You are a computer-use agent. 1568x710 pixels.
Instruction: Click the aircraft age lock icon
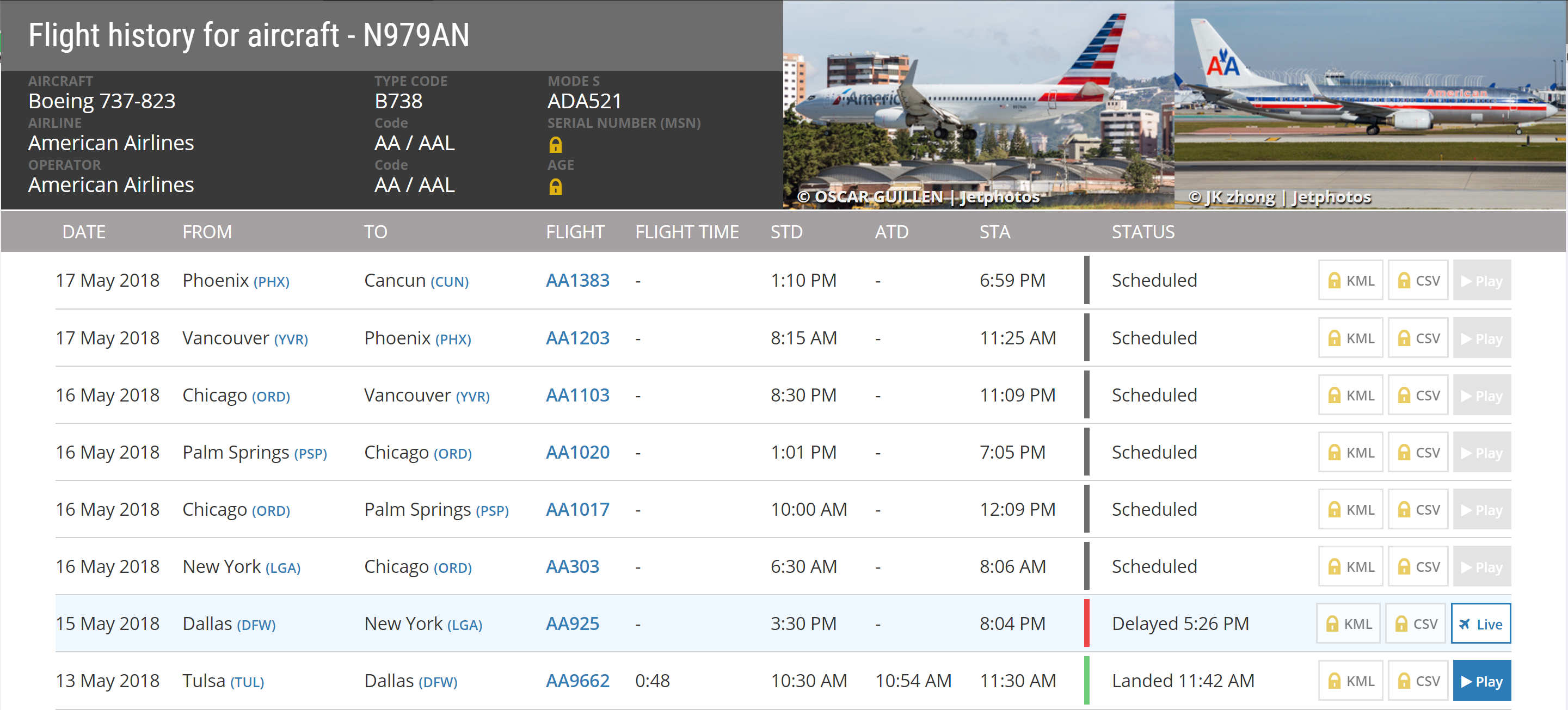pos(555,187)
